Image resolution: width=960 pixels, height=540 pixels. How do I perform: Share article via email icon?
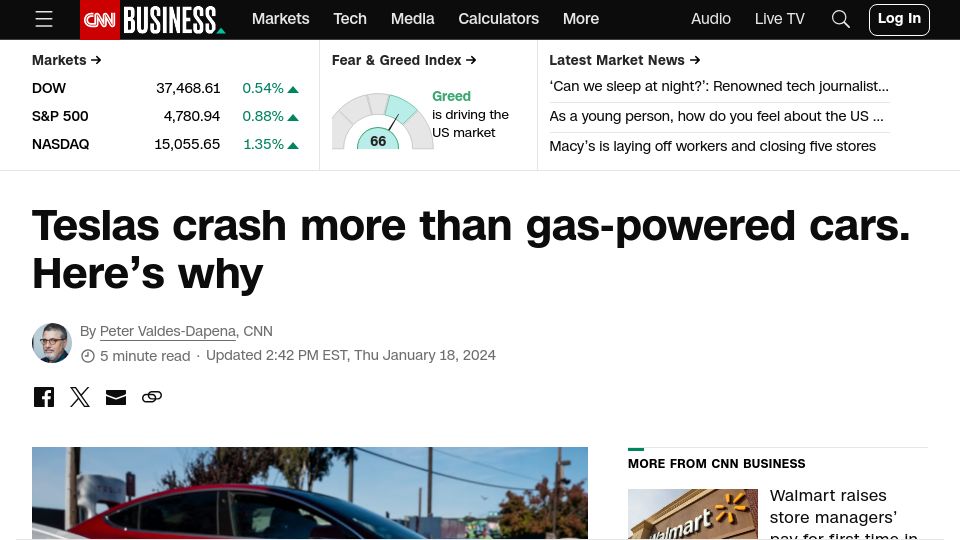click(x=116, y=397)
